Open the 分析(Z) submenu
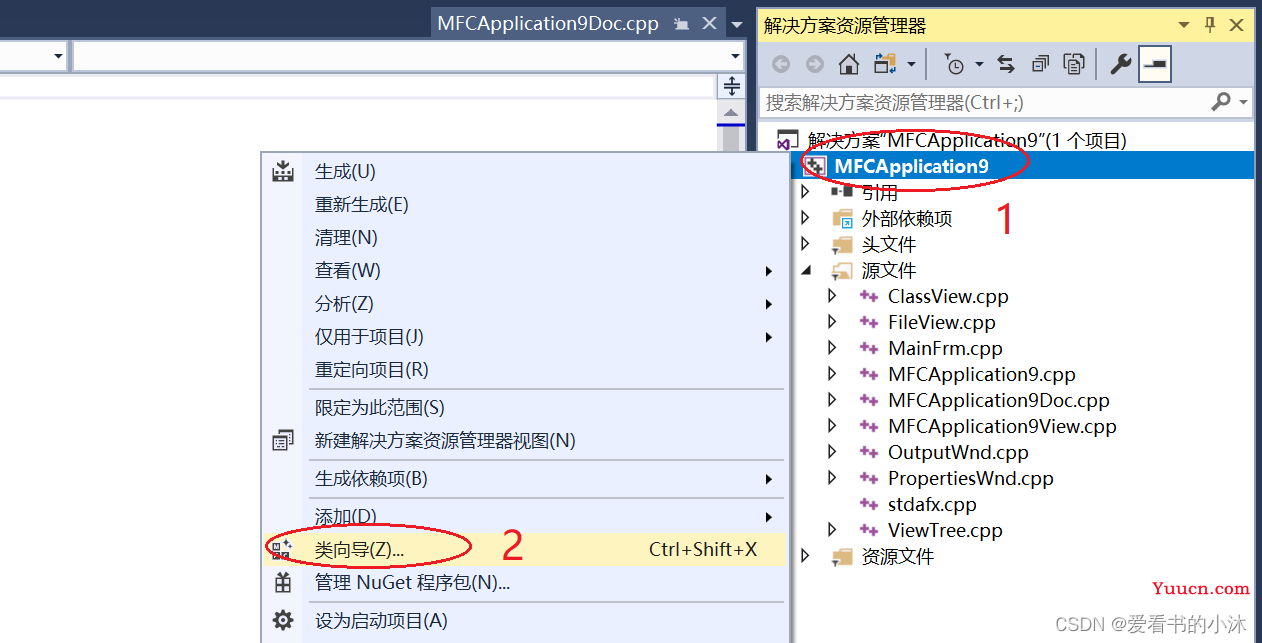Screen dimensions: 1262x643 pos(523,303)
